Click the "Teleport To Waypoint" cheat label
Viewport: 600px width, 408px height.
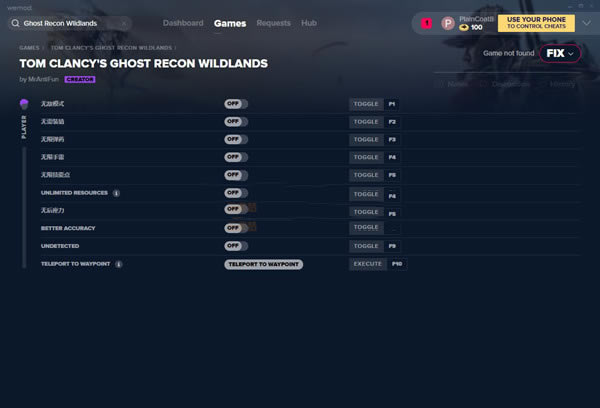[75, 264]
